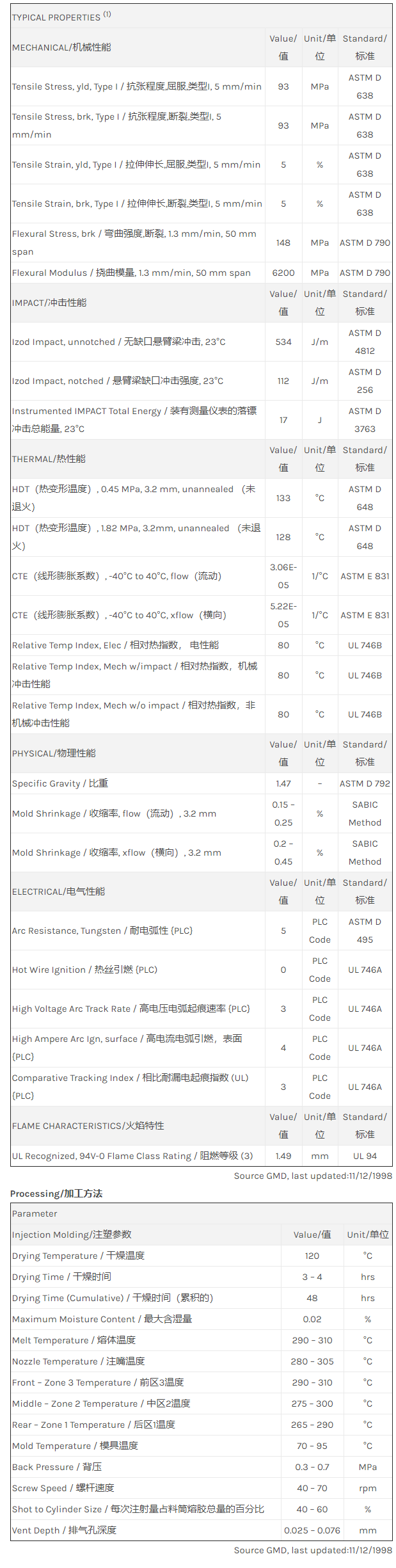
Task: Select the 534 J/m impact value
Action: (283, 342)
